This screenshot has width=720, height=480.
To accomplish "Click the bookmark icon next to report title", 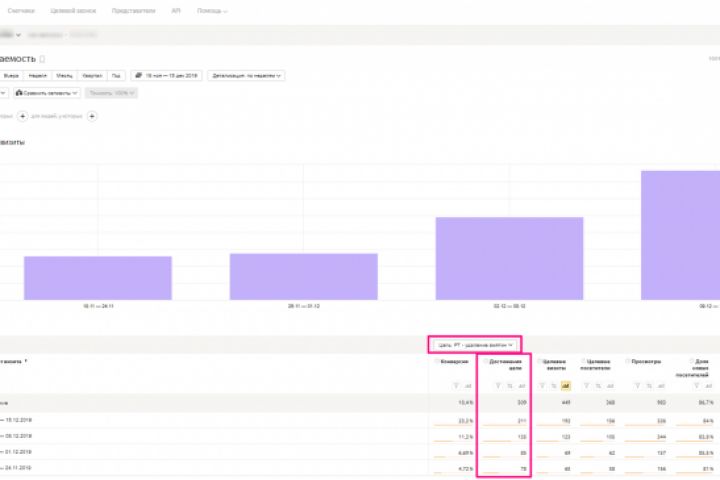I will 42,59.
